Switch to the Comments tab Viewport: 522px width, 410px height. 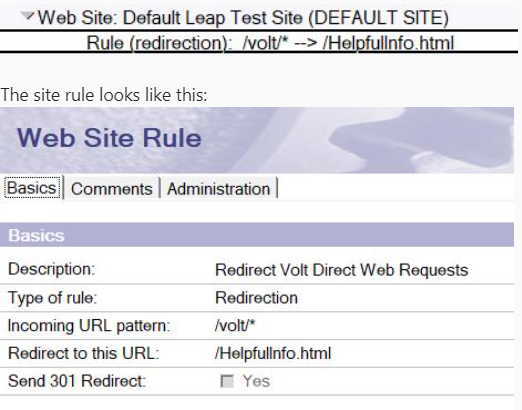tap(112, 189)
